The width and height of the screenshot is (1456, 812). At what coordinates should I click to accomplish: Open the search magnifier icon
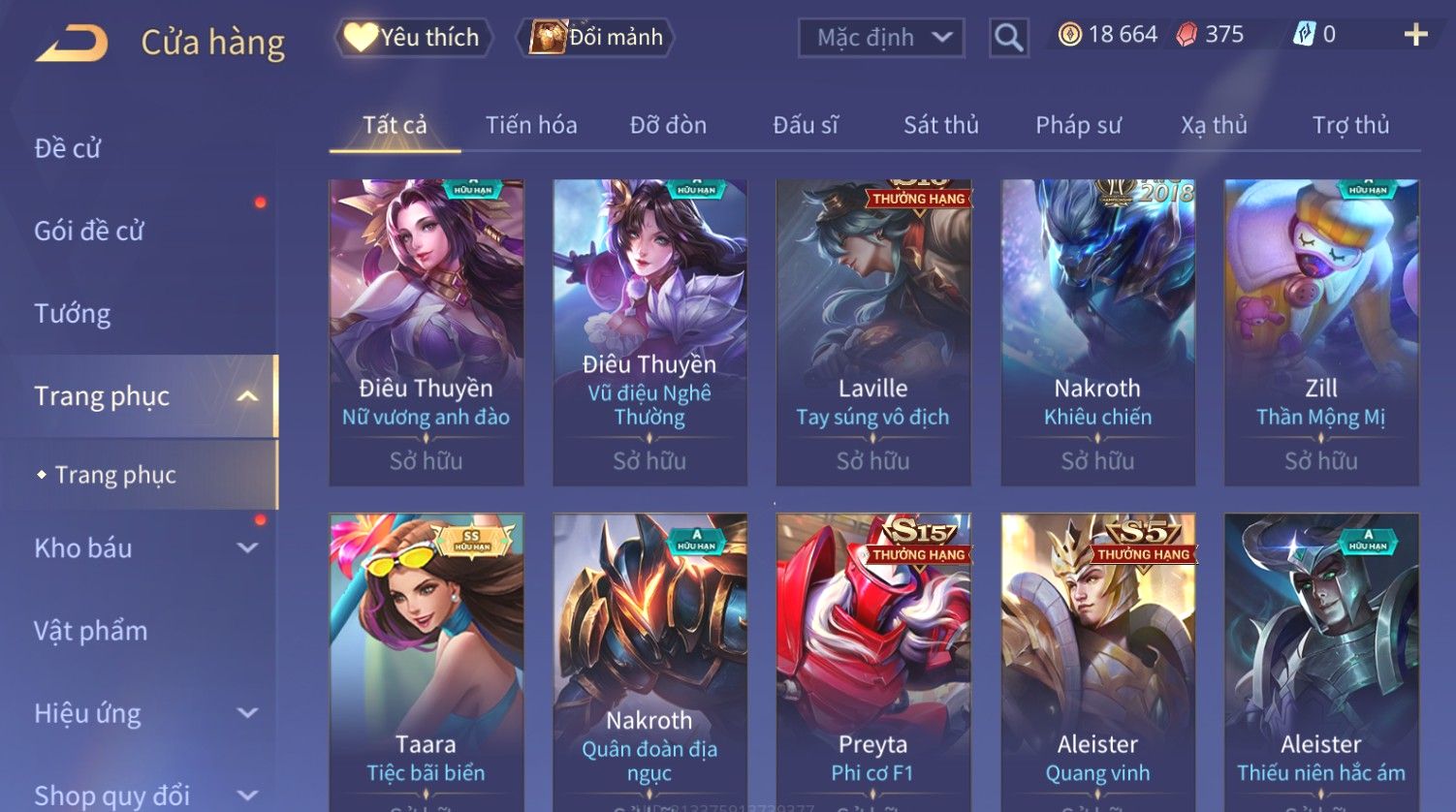point(1008,38)
